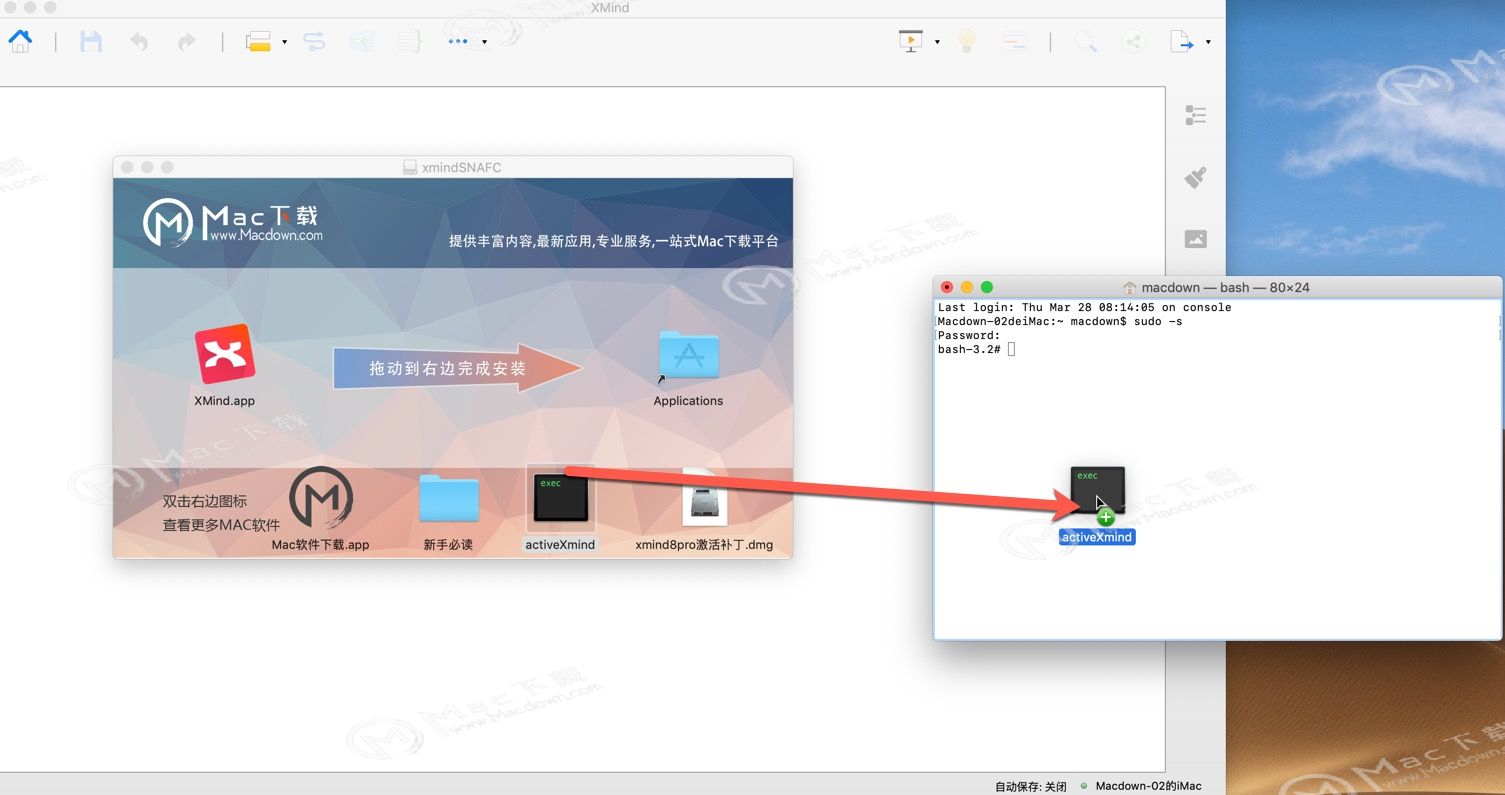The height and width of the screenshot is (795, 1505).
Task: Click the 查看更多MAC软件 text
Action: (221, 525)
